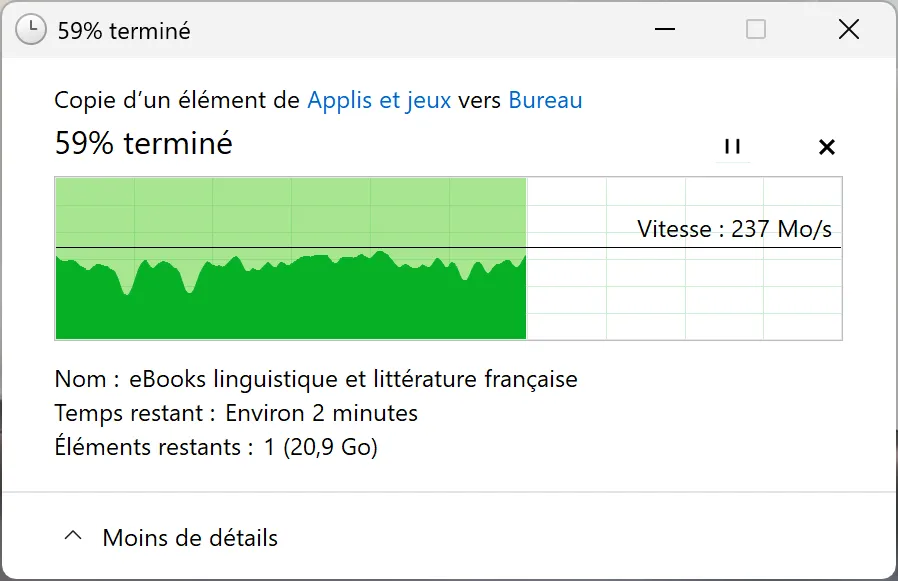Image resolution: width=898 pixels, height=581 pixels.
Task: Click the '59% terminé' title bar text
Action: click(124, 31)
